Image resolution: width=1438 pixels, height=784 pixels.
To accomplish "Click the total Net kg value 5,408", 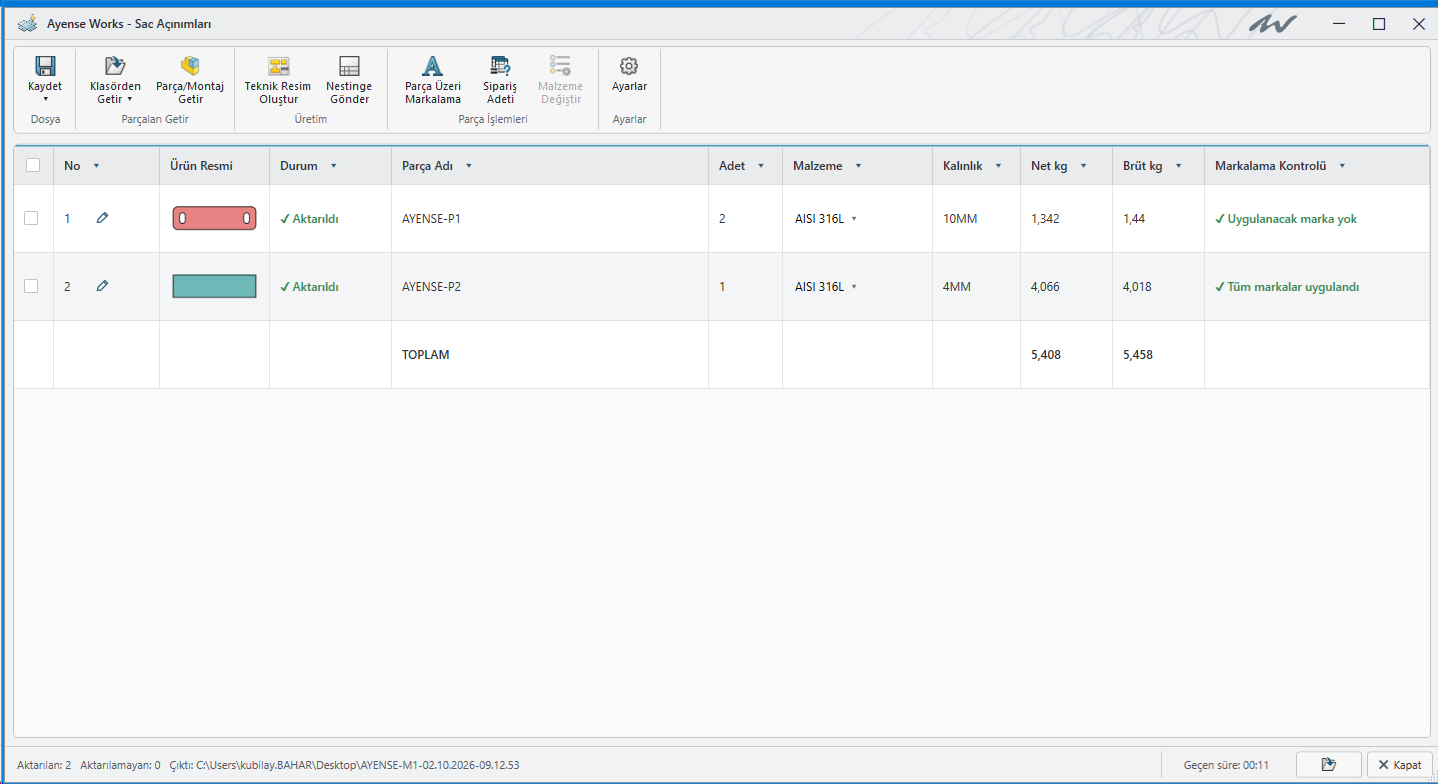I will [1046, 354].
